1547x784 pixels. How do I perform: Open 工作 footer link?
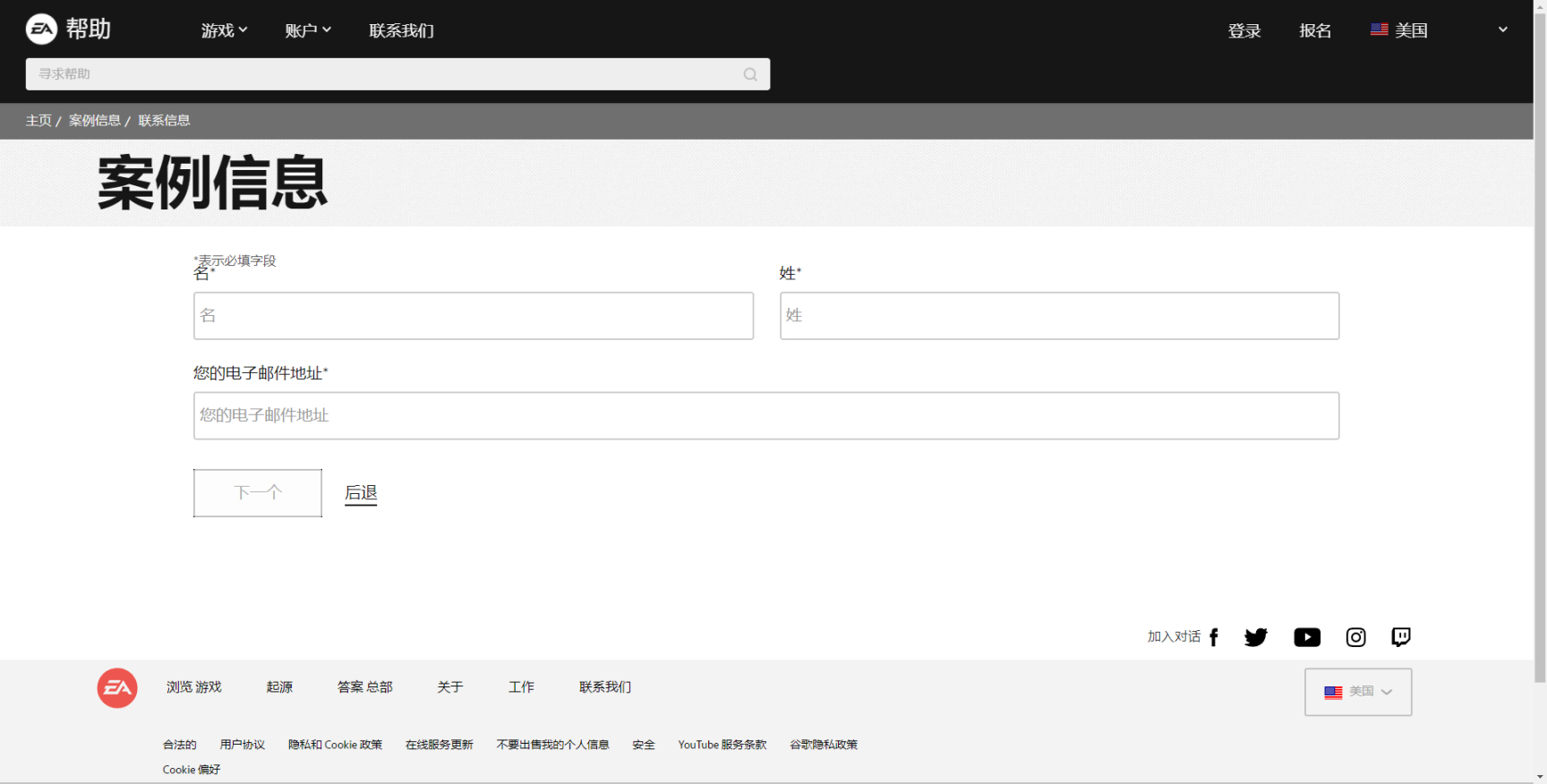(x=521, y=687)
